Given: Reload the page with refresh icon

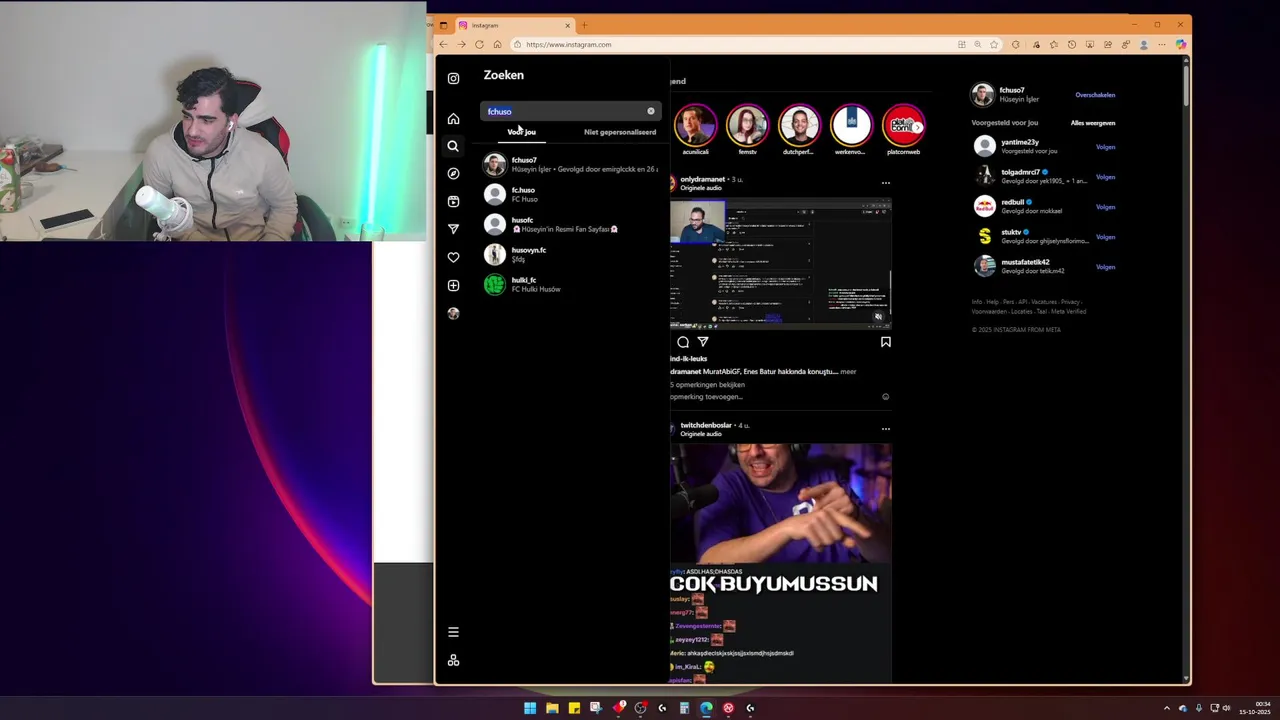Looking at the screenshot, I should (479, 44).
